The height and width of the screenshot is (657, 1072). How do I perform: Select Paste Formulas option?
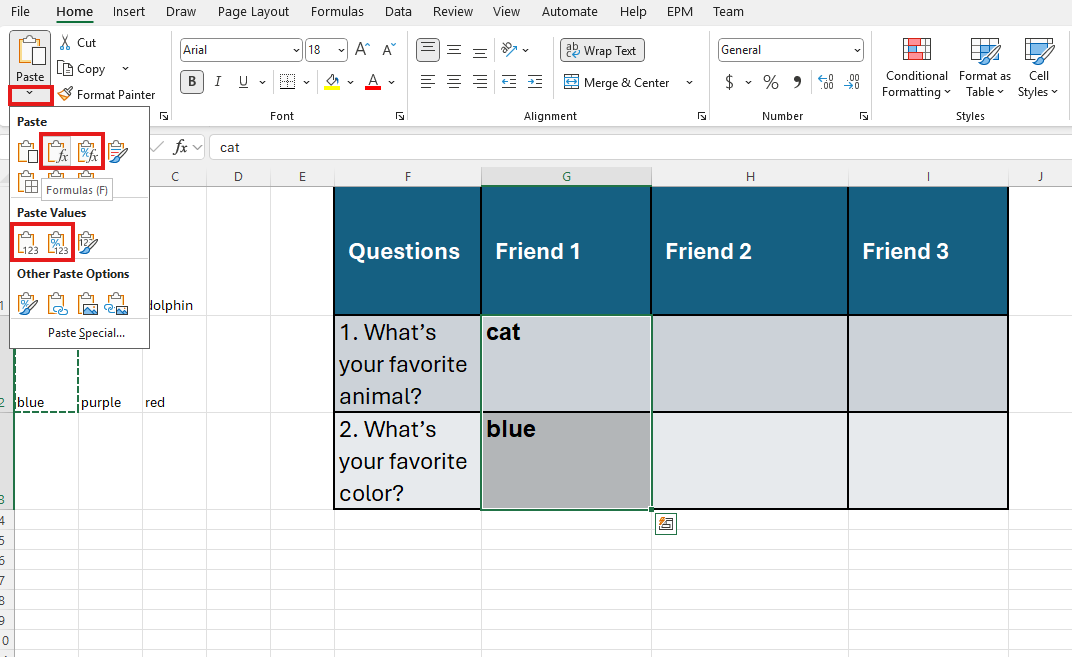57,151
